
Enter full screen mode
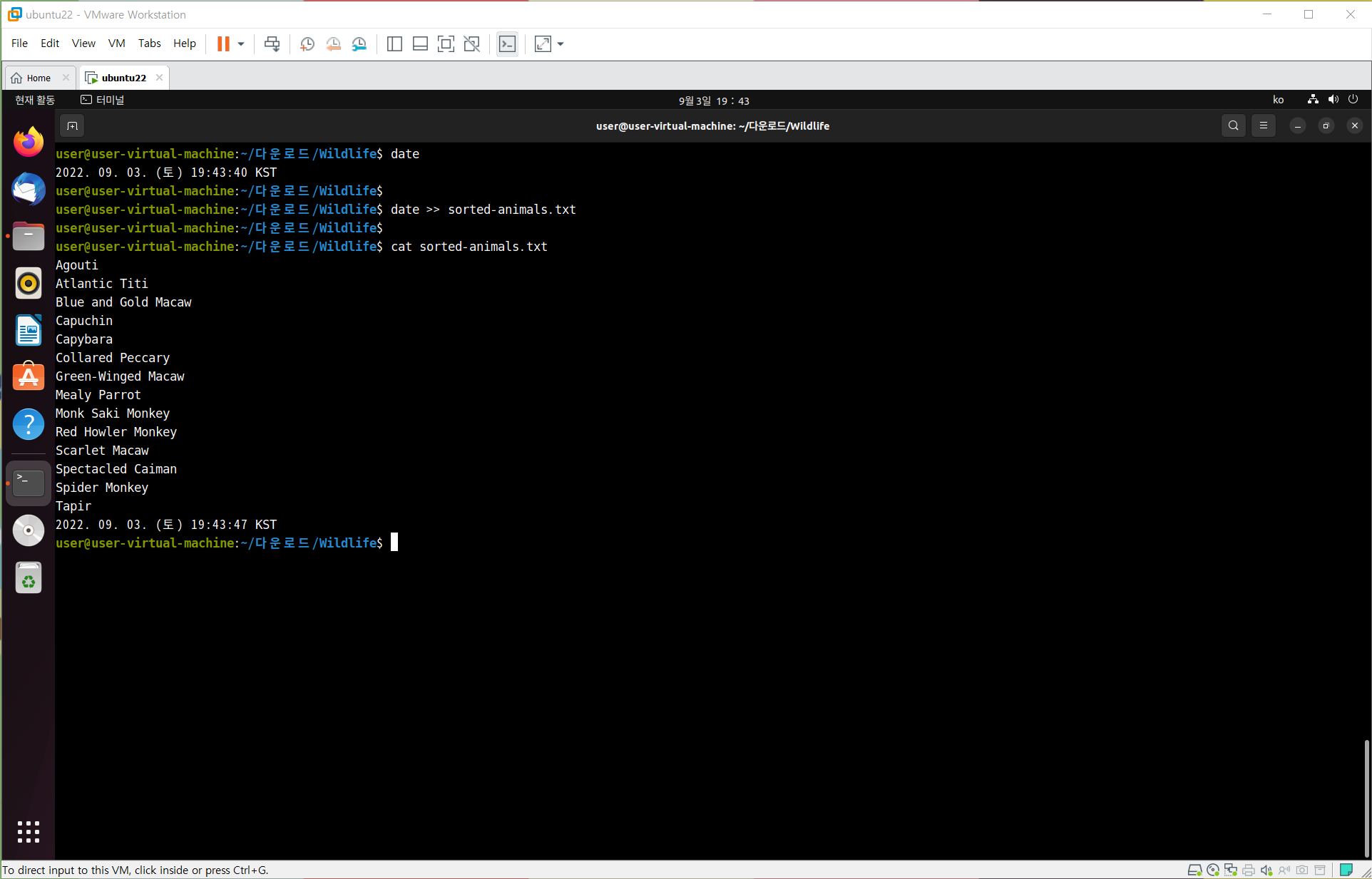(x=446, y=44)
